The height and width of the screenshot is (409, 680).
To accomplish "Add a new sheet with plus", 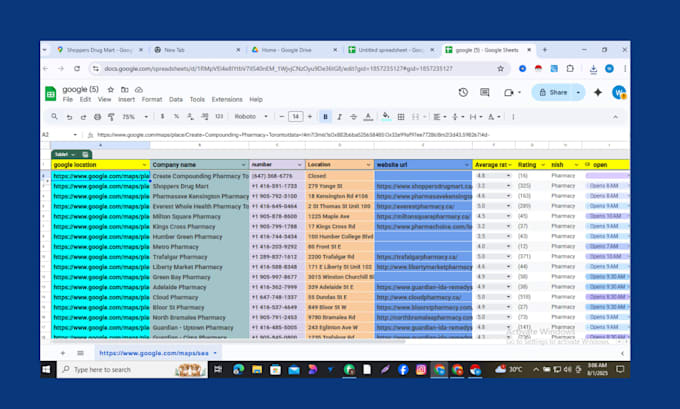I will [63, 353].
